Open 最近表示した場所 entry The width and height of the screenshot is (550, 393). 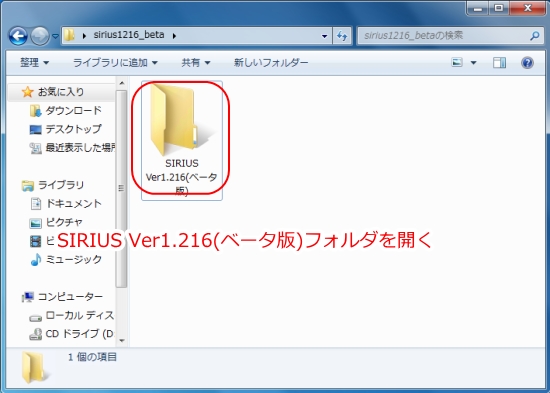[80, 147]
